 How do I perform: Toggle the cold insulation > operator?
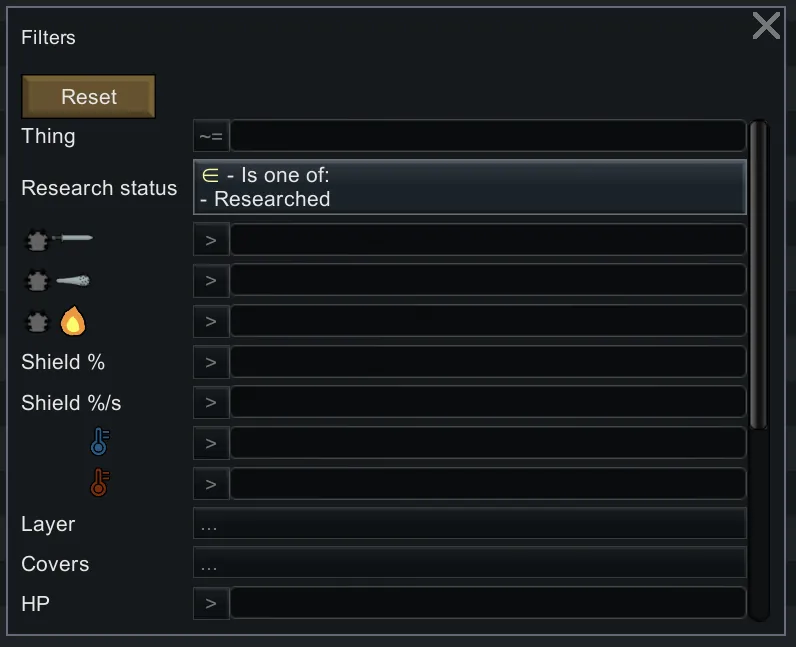(x=211, y=442)
